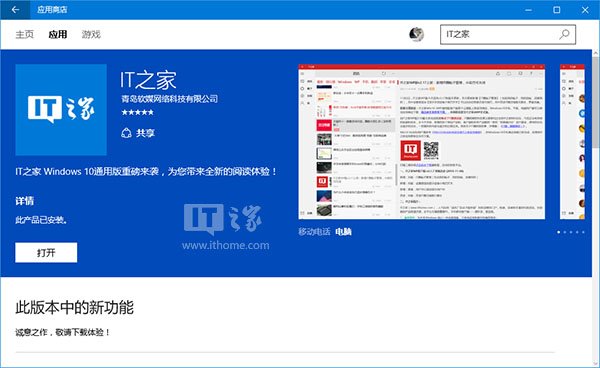Viewport: 600px width, 368px height.
Task: Click the 共享 share icon
Action: tap(126, 133)
